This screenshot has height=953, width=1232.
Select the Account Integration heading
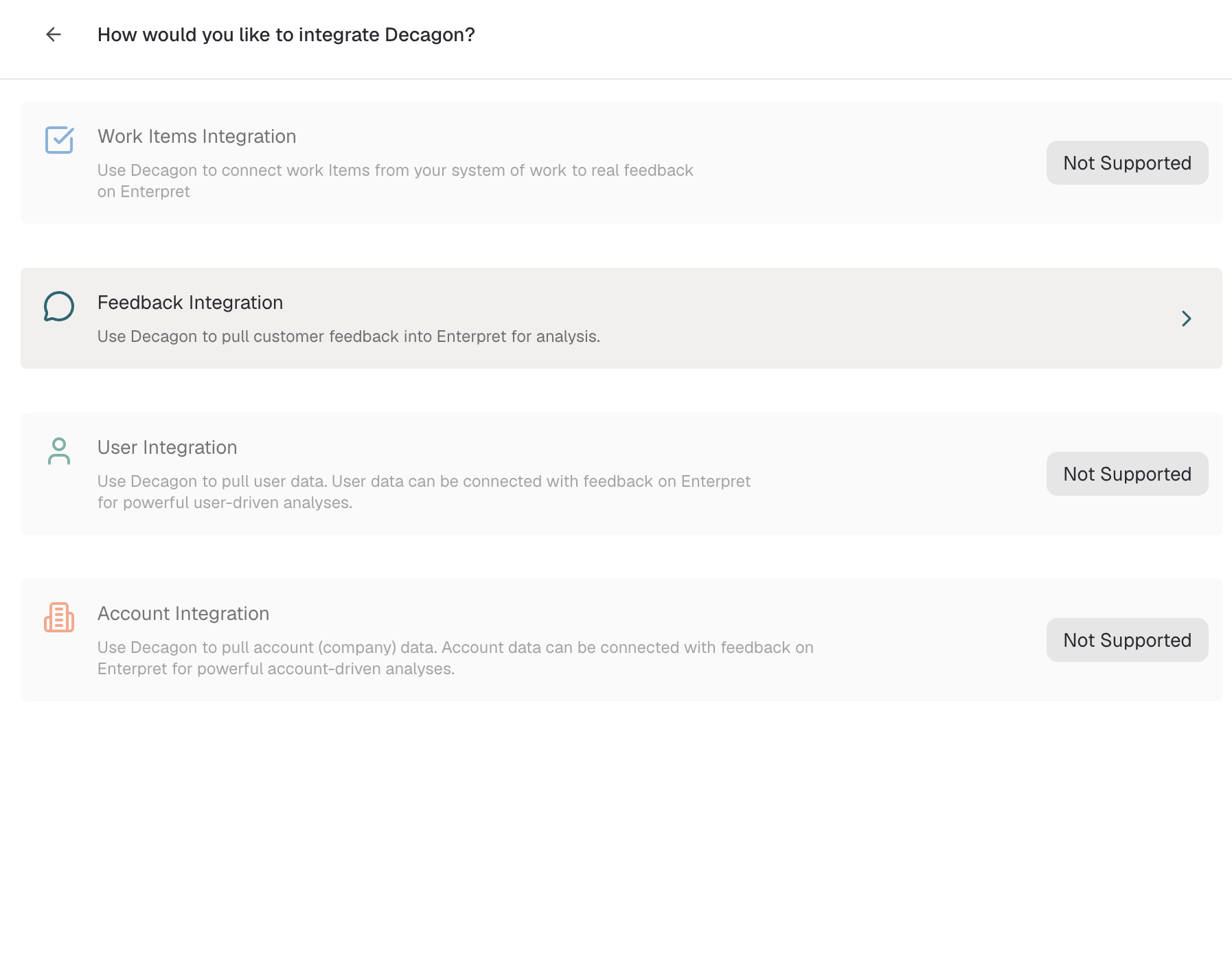tap(183, 614)
